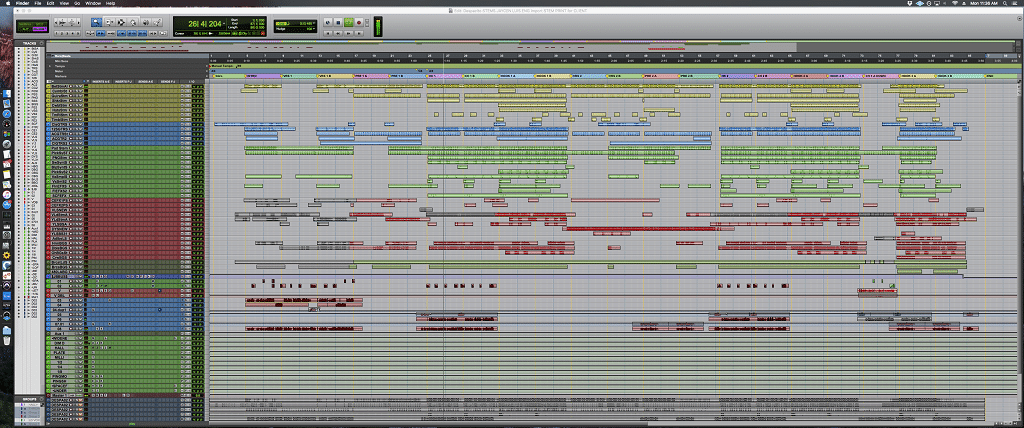Click Return to Zero transport button
Screen dimensions: 1024x428
click(328, 33)
